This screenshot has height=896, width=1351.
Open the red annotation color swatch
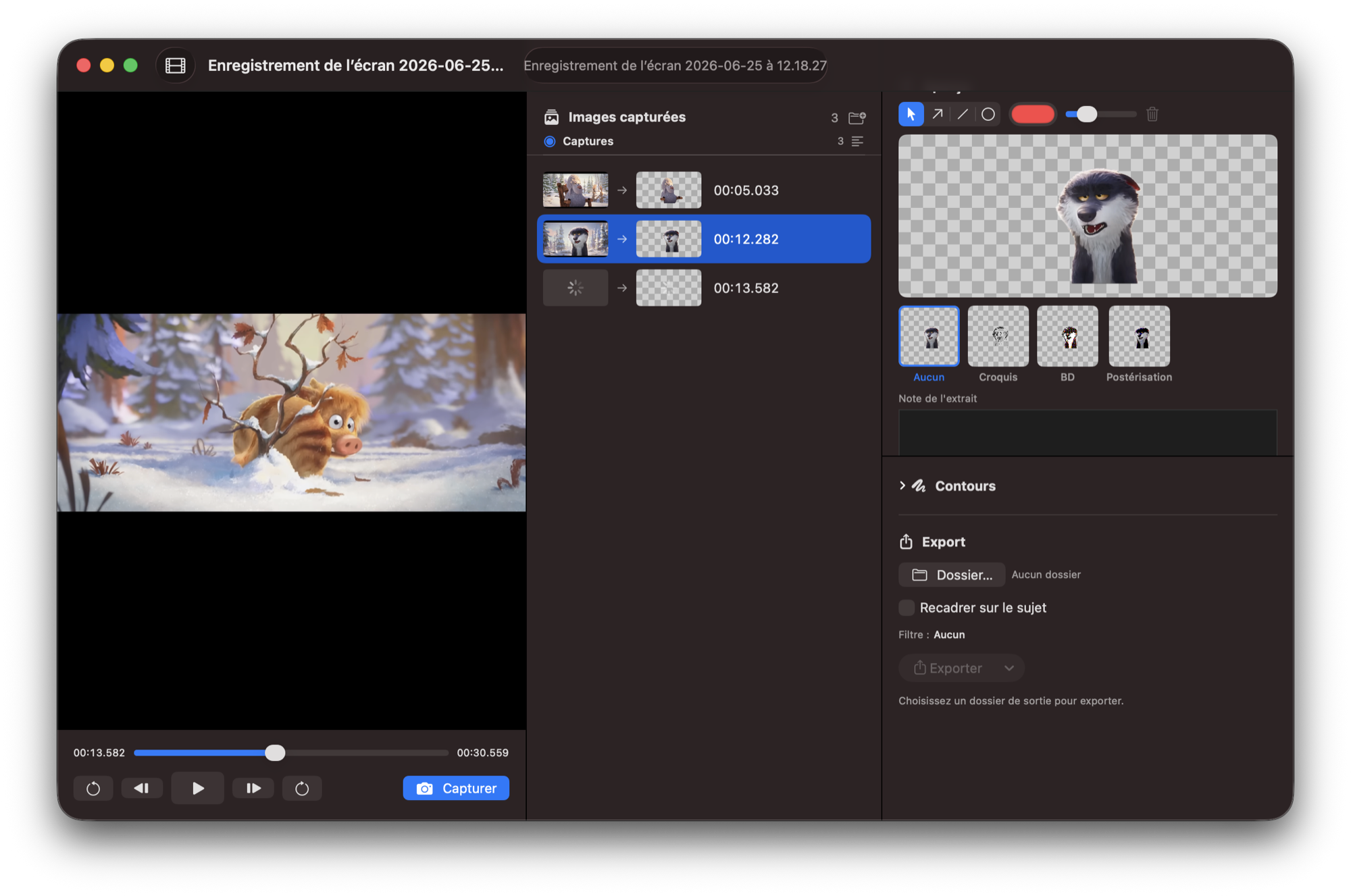click(x=1032, y=114)
